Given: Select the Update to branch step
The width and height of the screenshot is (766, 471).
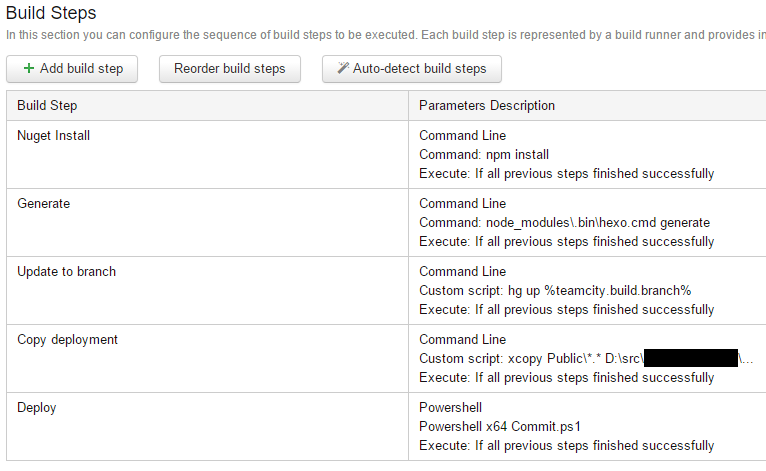Looking at the screenshot, I should 66,272.
